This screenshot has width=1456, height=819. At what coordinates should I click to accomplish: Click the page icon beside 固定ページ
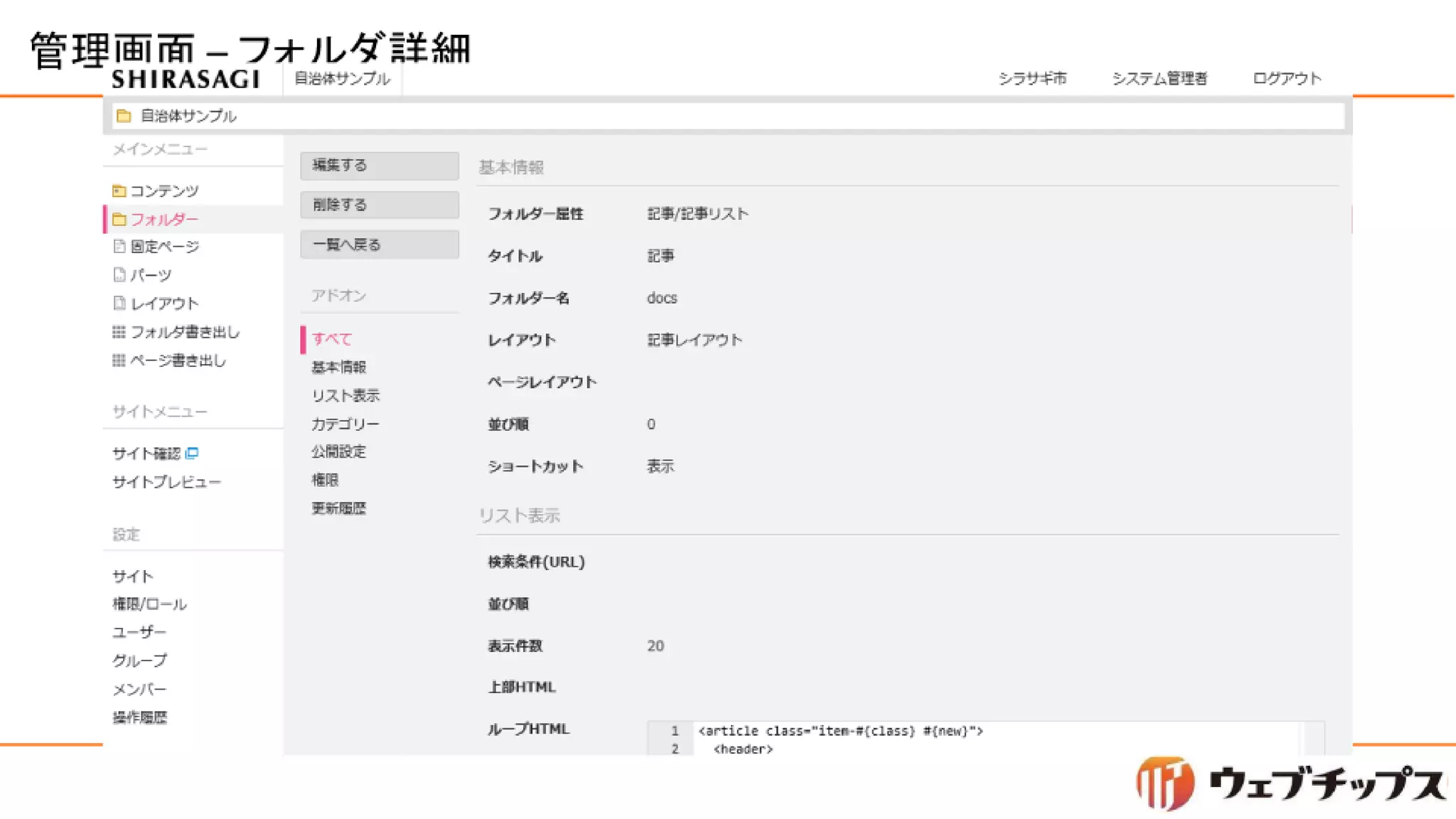pyautogui.click(x=119, y=246)
